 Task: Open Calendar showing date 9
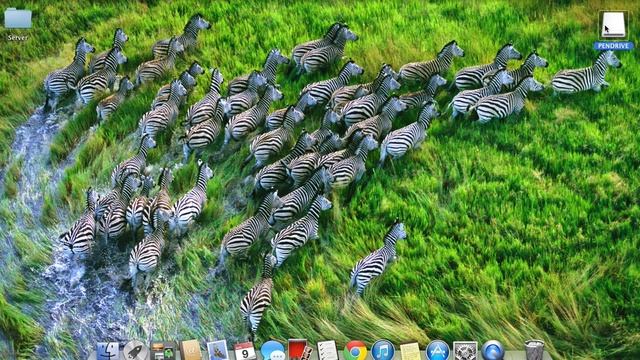pyautogui.click(x=245, y=351)
